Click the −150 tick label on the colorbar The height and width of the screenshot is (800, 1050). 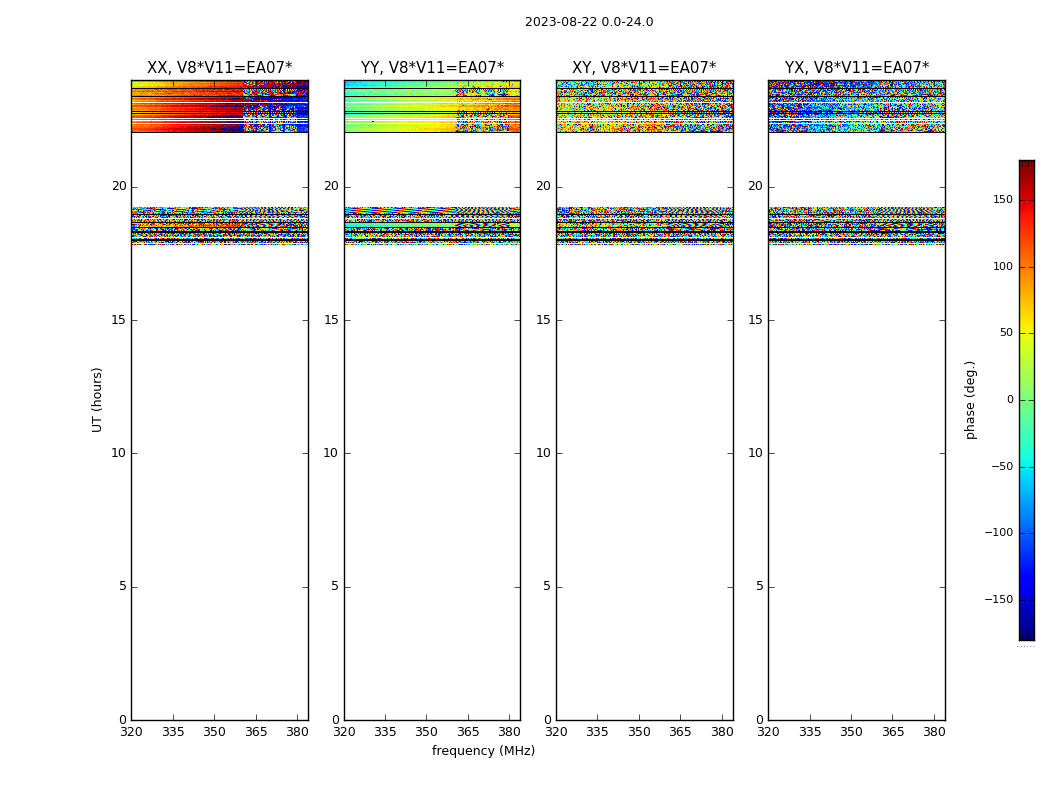(998, 599)
